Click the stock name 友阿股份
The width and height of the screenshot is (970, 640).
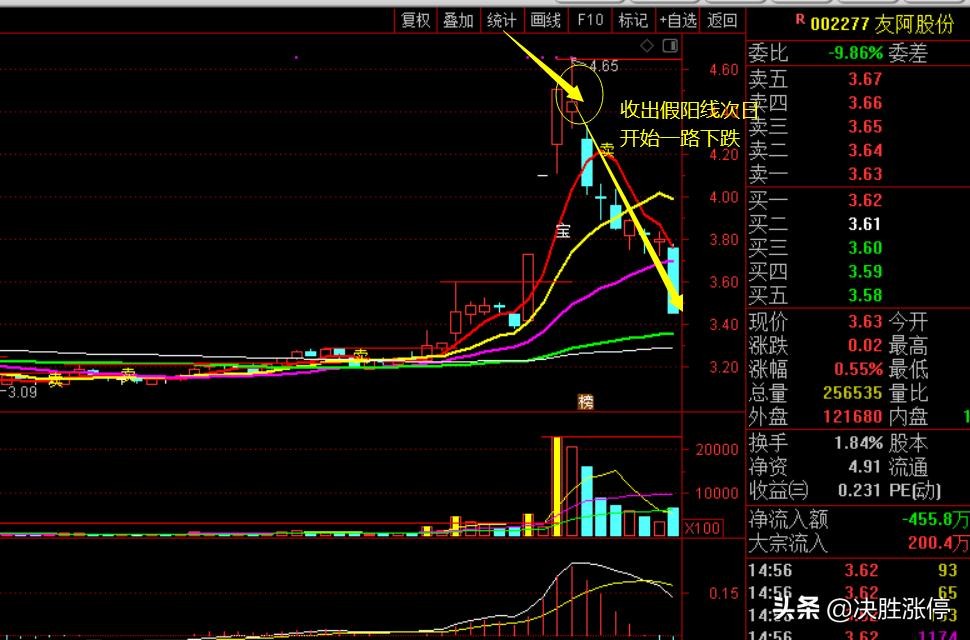(913, 22)
